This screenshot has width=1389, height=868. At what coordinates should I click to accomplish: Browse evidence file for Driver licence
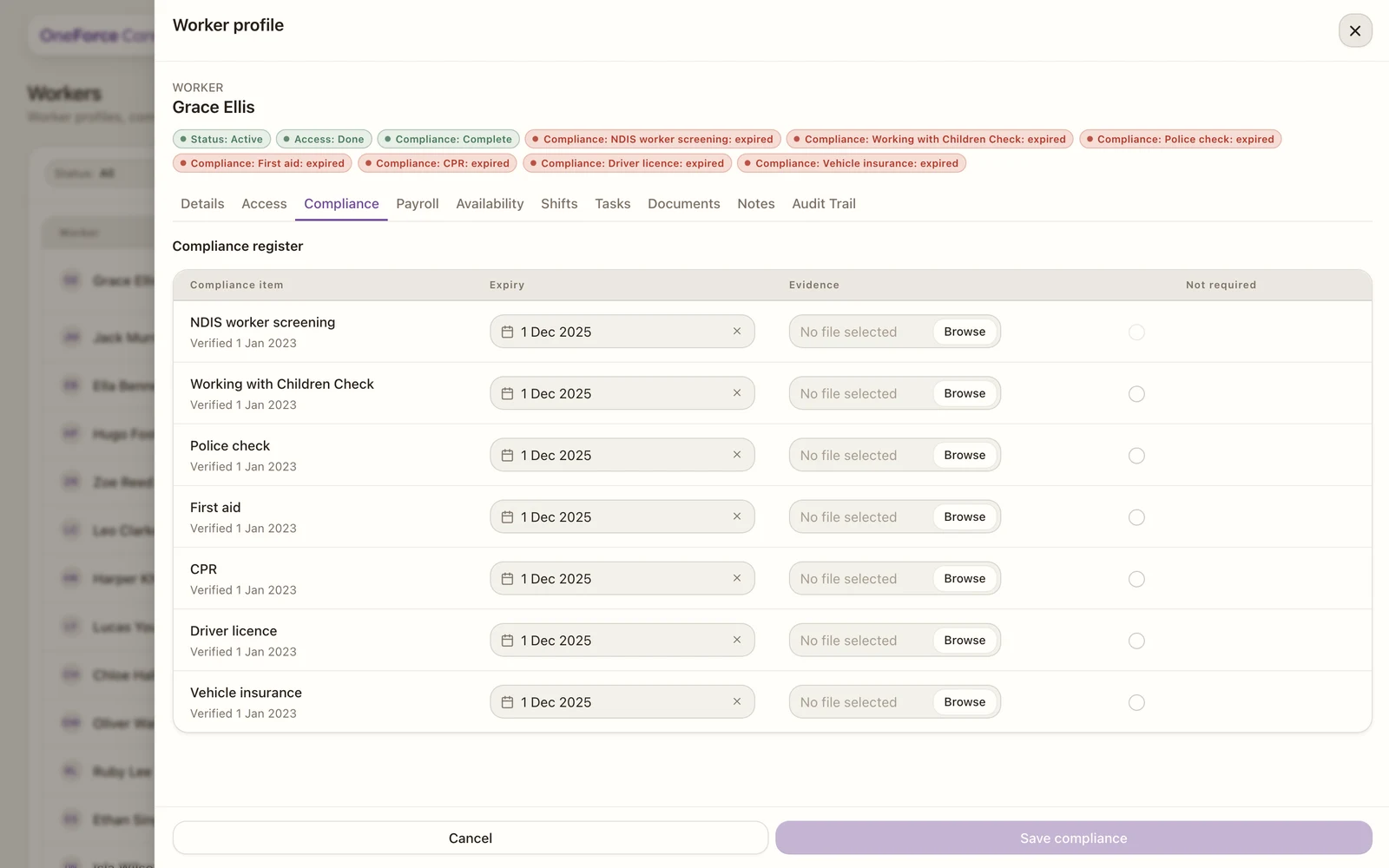[964, 640]
